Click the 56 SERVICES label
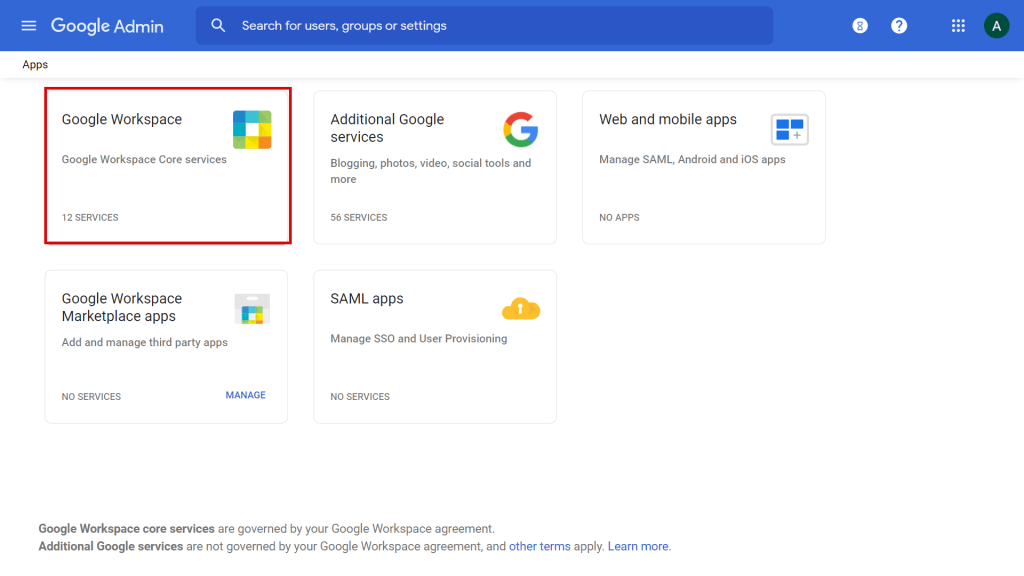 (x=359, y=217)
